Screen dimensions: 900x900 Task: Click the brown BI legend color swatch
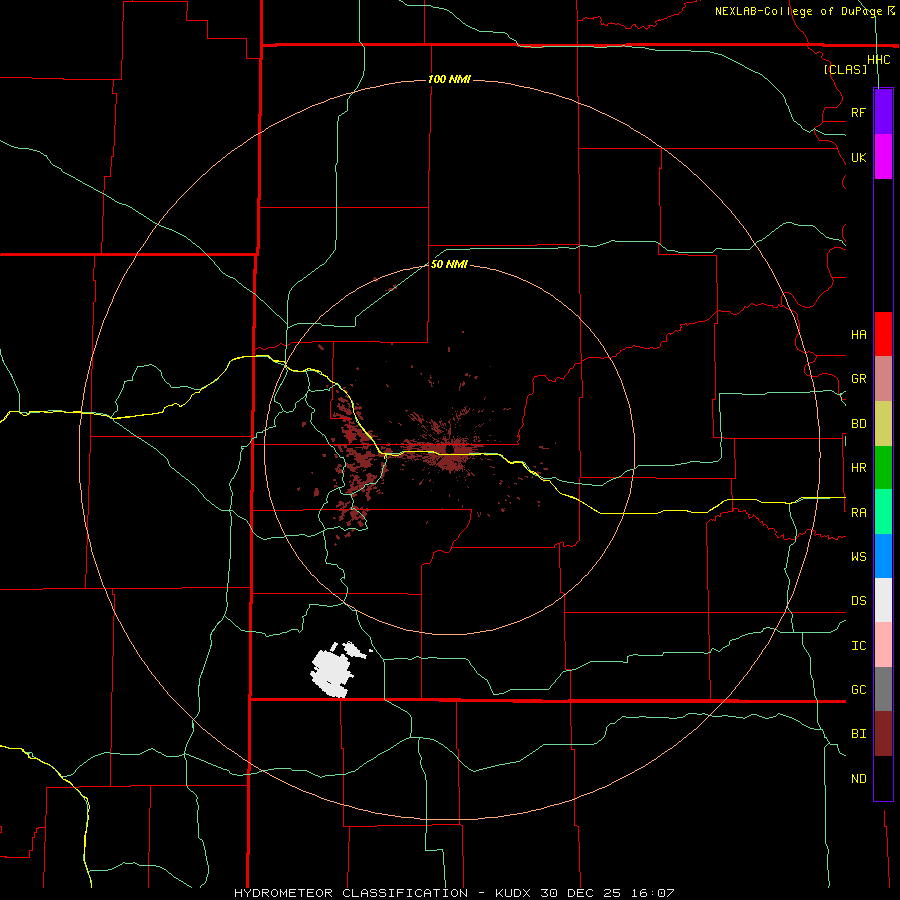[x=883, y=734]
